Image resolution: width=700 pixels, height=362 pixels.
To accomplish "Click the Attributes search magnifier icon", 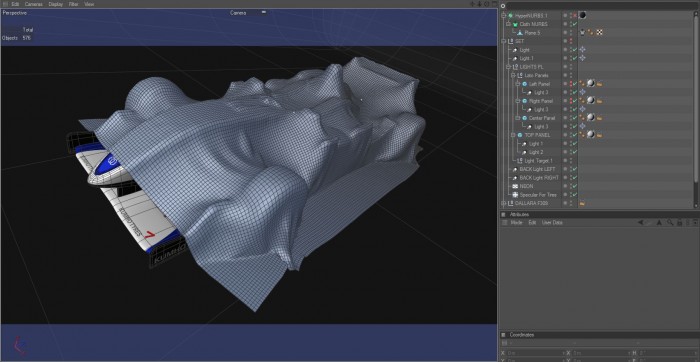I will tap(670, 222).
